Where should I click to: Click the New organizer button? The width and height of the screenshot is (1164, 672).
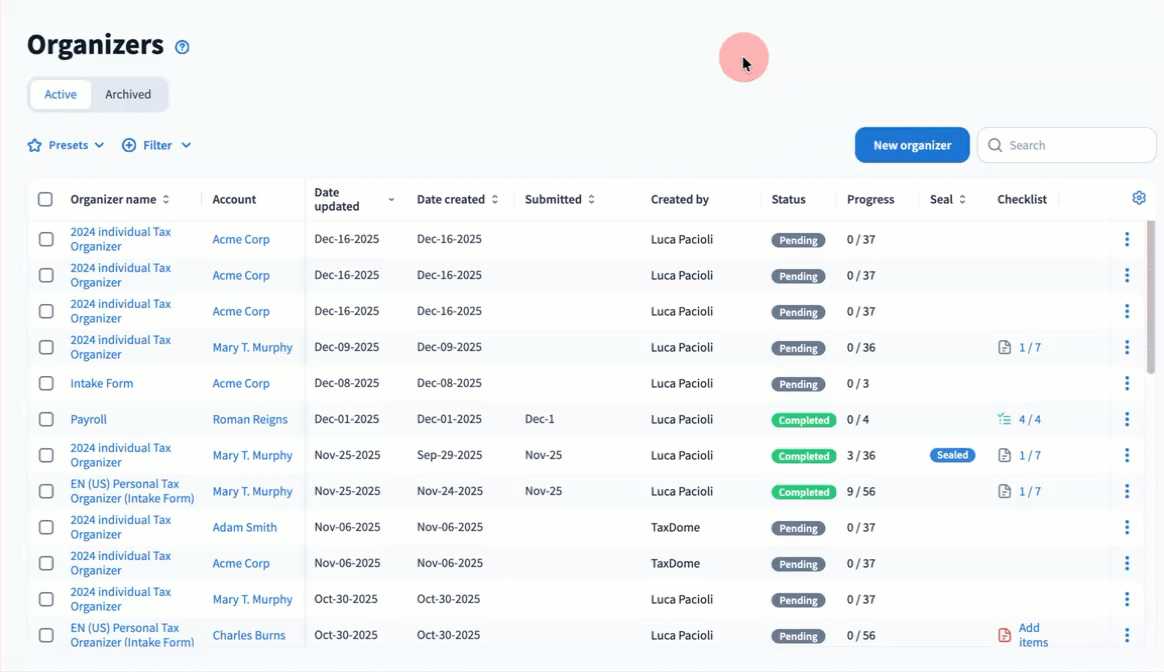click(x=911, y=145)
